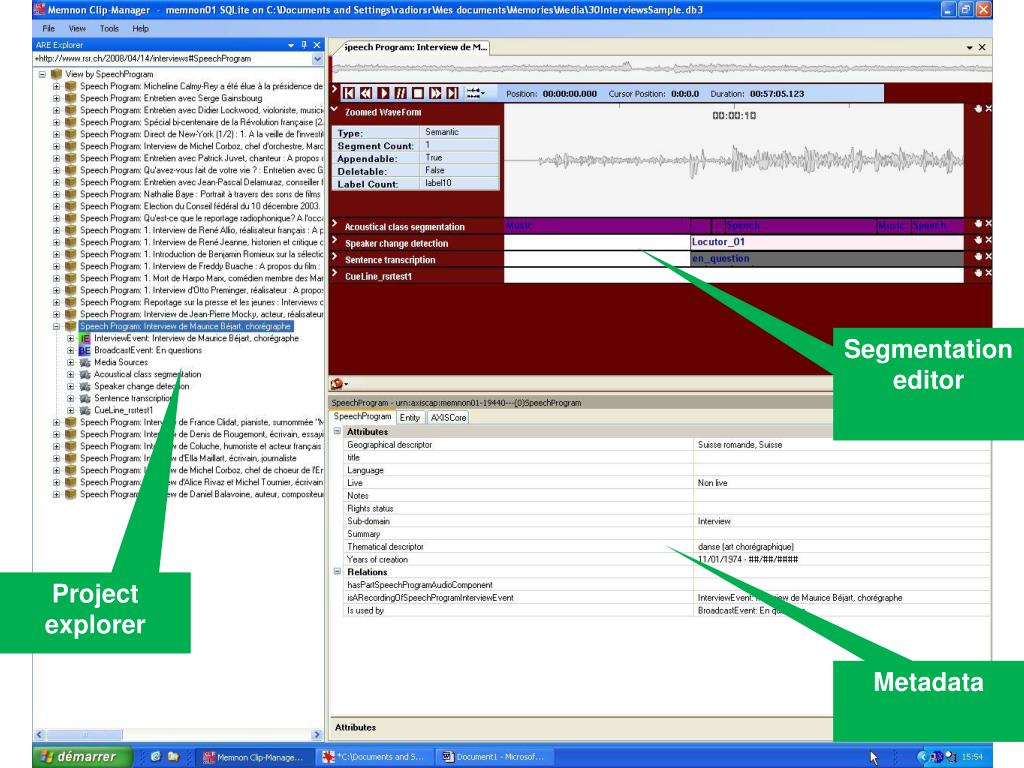Click hand icon on CueLine_rsrtest1 track
The image size is (1024, 768).
[978, 273]
